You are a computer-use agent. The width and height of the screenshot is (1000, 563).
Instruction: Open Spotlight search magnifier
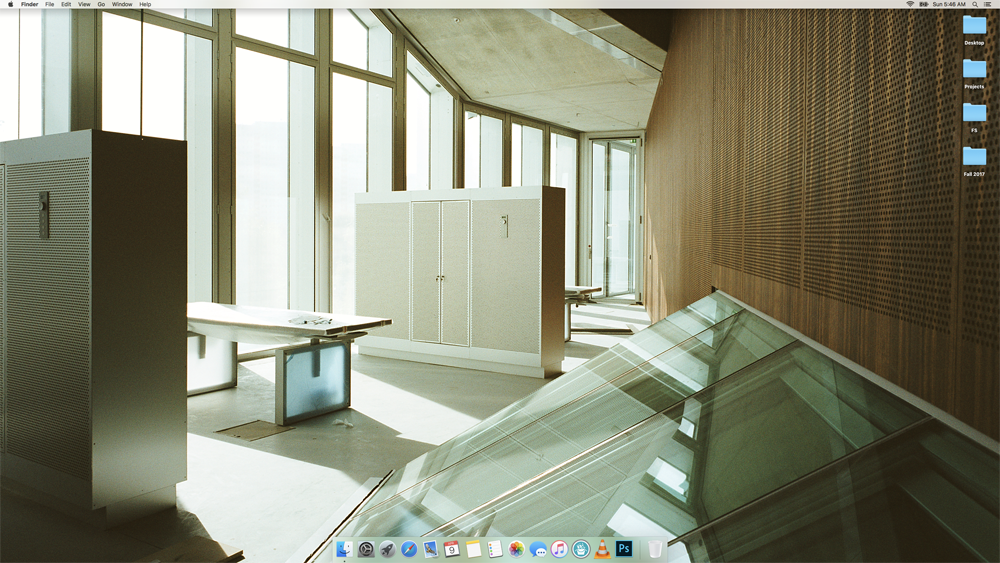pyautogui.click(x=975, y=4)
